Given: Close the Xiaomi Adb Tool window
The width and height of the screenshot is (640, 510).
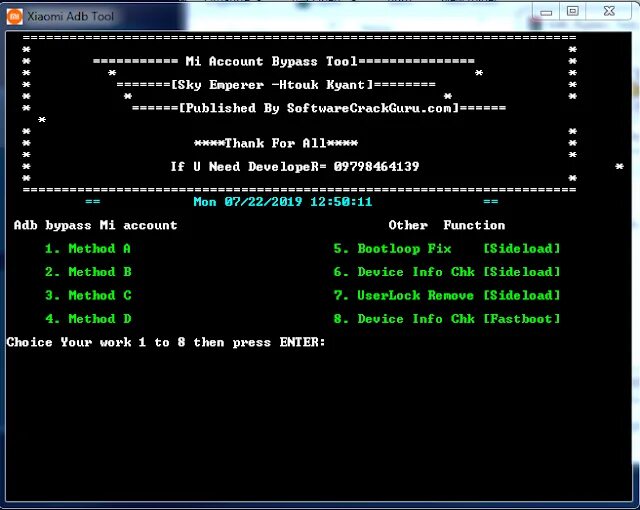Looking at the screenshot, I should point(609,11).
